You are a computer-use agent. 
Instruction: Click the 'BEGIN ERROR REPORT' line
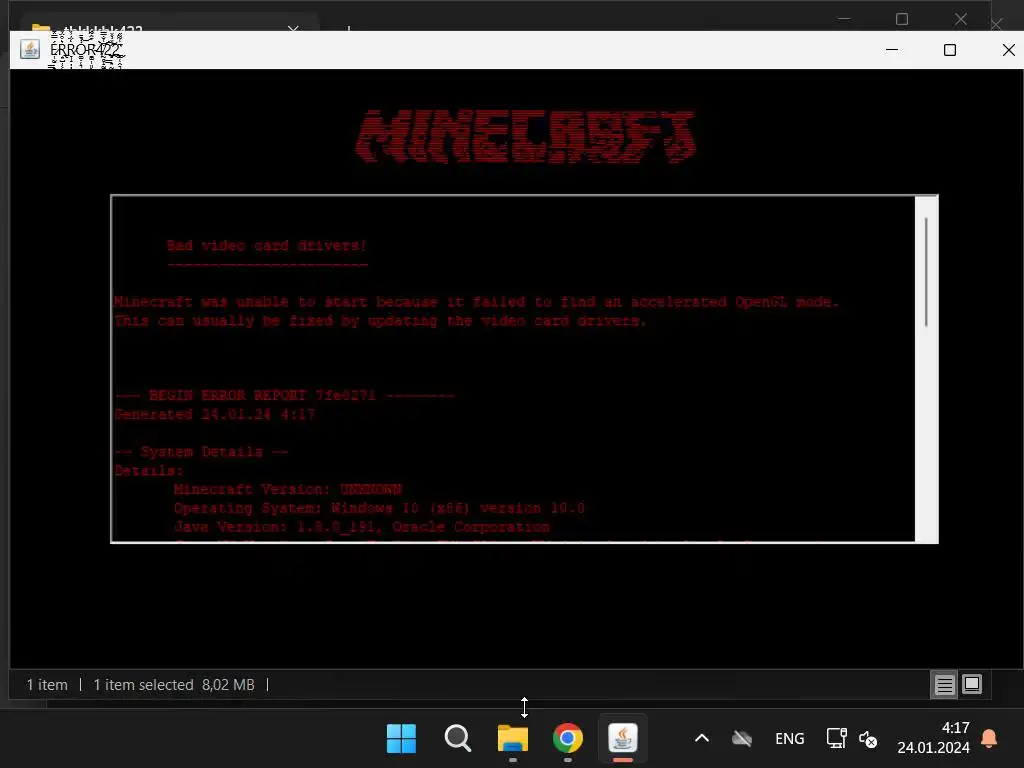coord(284,396)
